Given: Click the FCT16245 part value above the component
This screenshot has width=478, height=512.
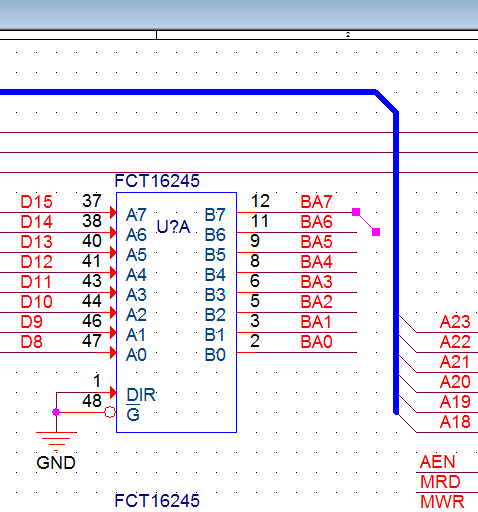Looking at the screenshot, I should [157, 181].
